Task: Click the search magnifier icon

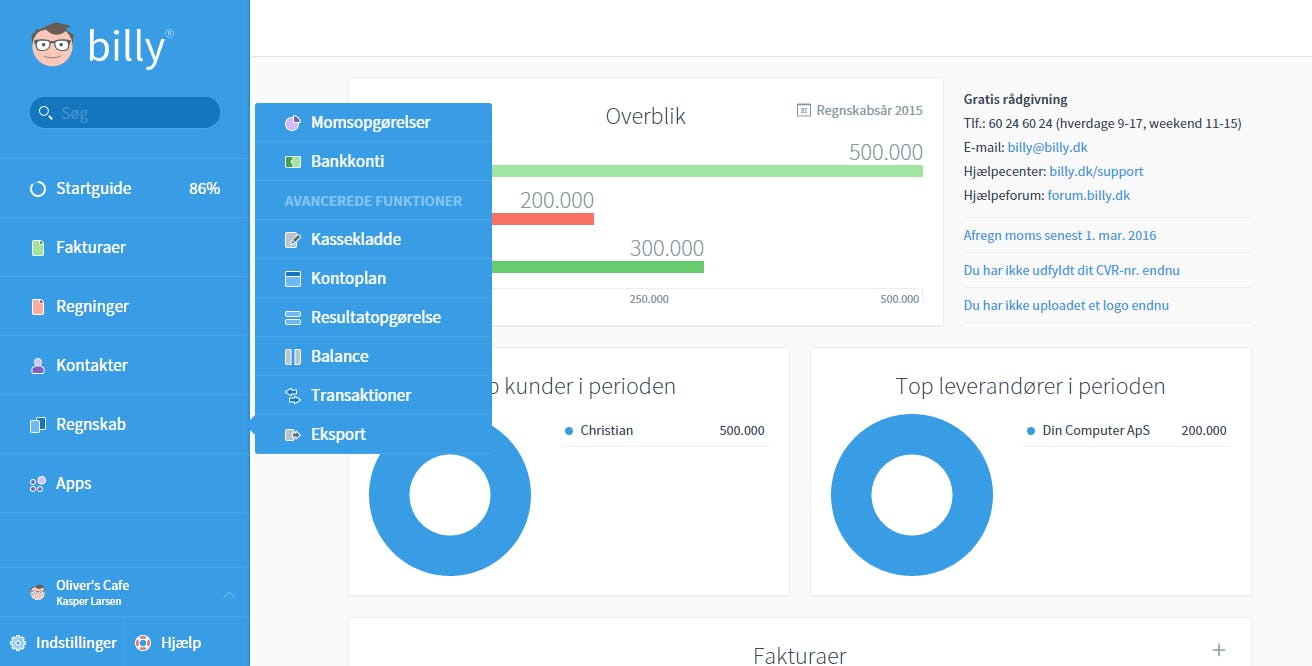Action: coord(45,113)
